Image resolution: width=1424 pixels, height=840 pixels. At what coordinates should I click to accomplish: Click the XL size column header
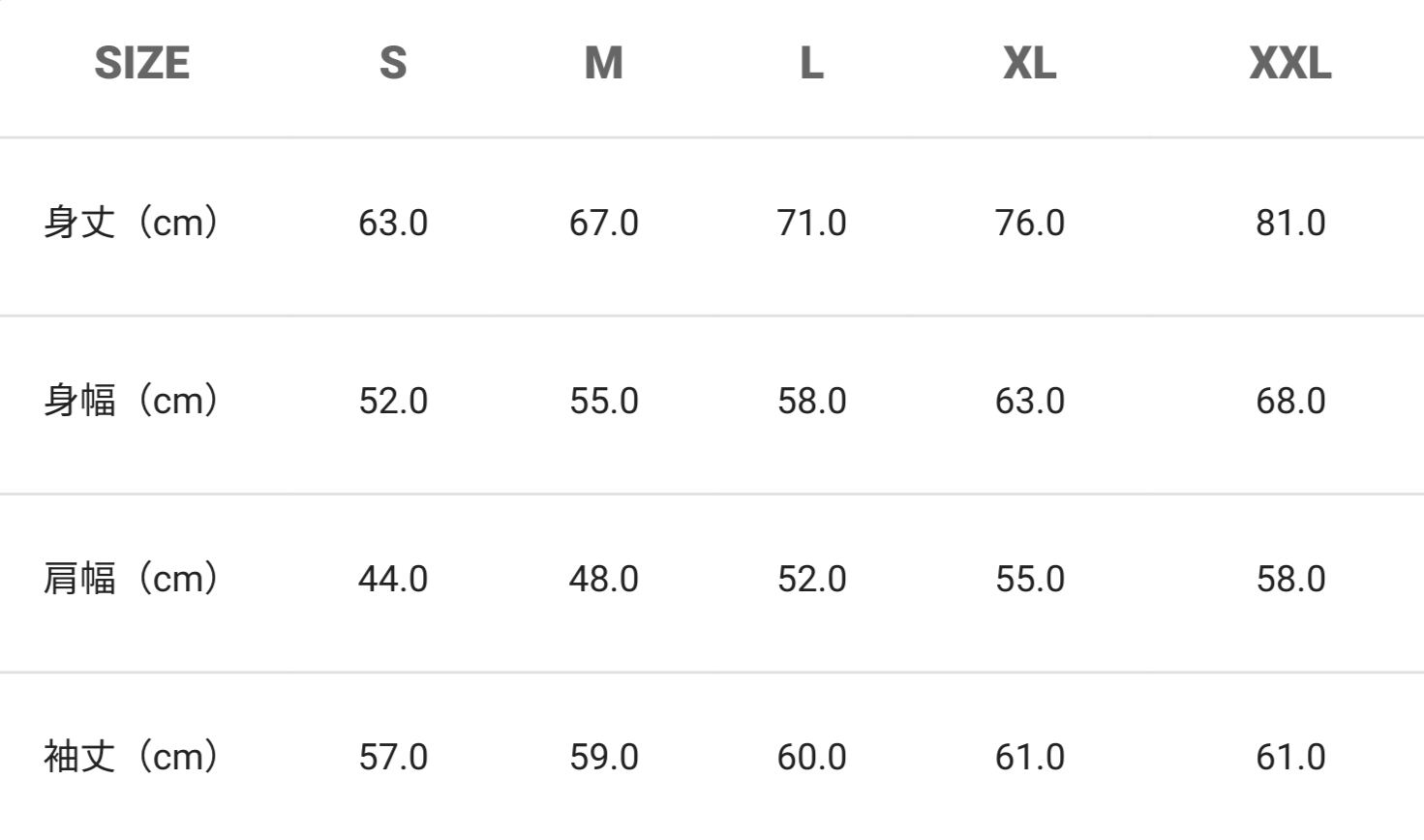(x=1029, y=64)
